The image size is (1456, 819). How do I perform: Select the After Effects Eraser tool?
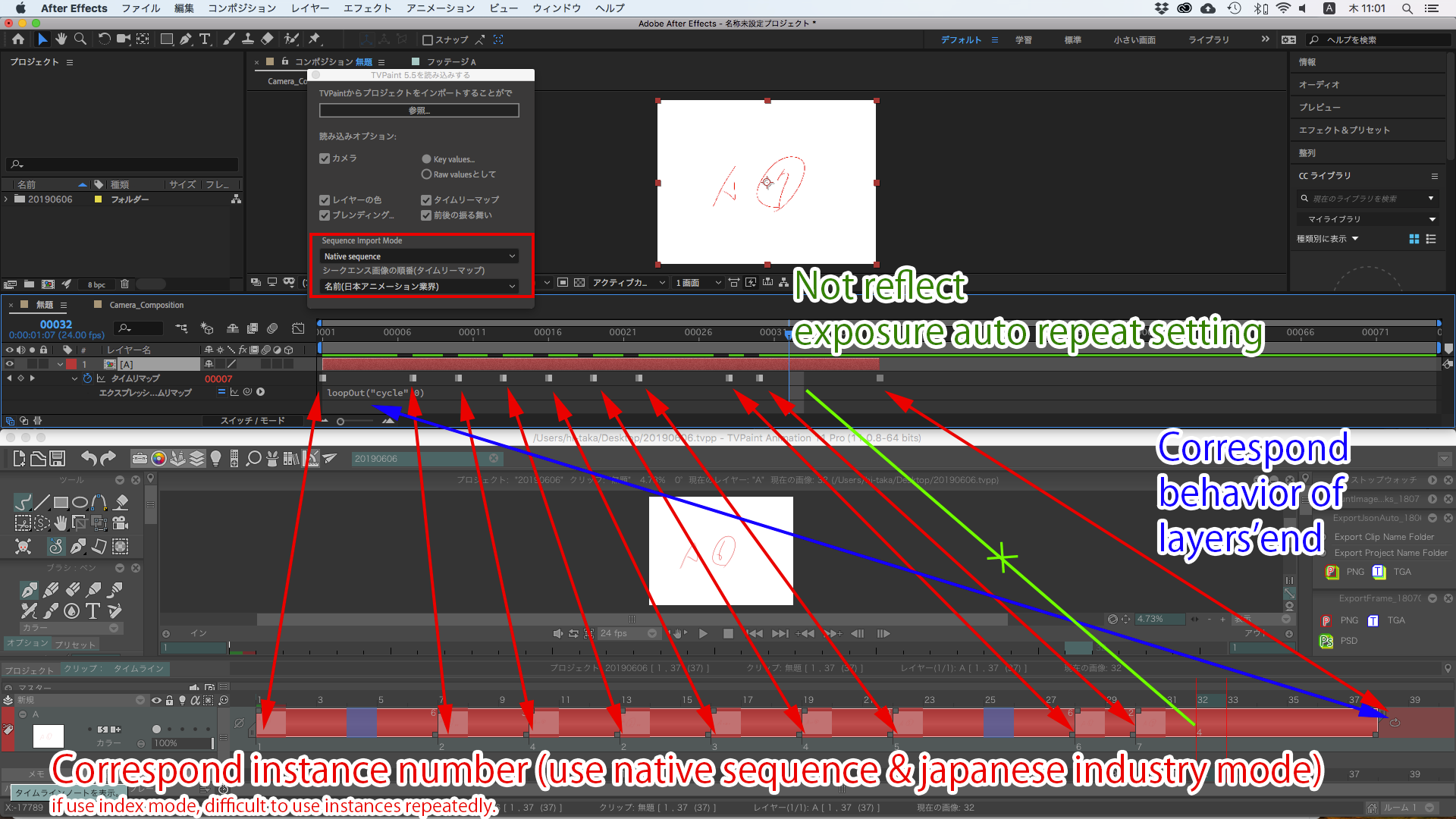(x=267, y=39)
